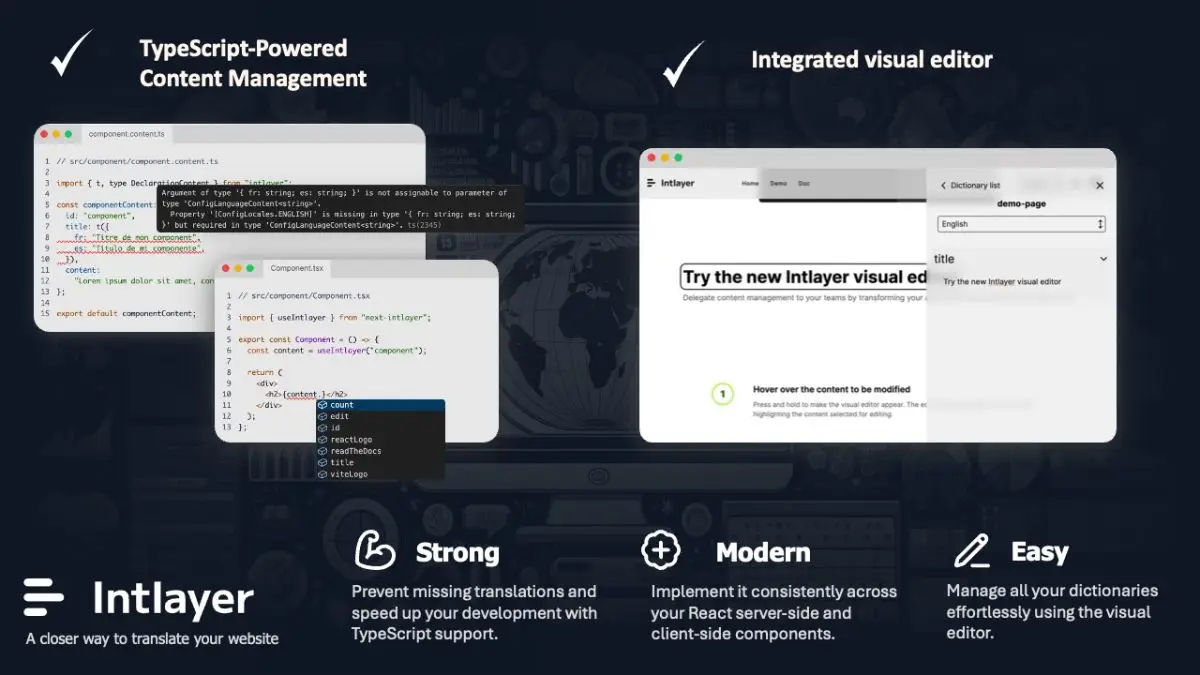Open the English language dropdown
The height and width of the screenshot is (675, 1200).
(x=1021, y=224)
